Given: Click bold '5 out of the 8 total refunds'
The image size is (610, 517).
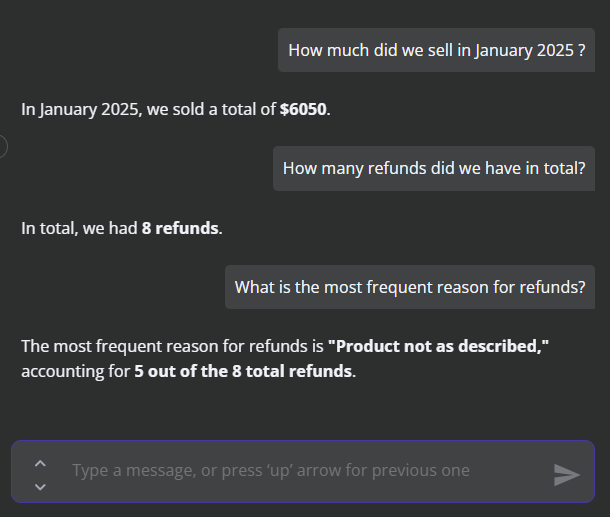Looking at the screenshot, I should click(x=243, y=371).
